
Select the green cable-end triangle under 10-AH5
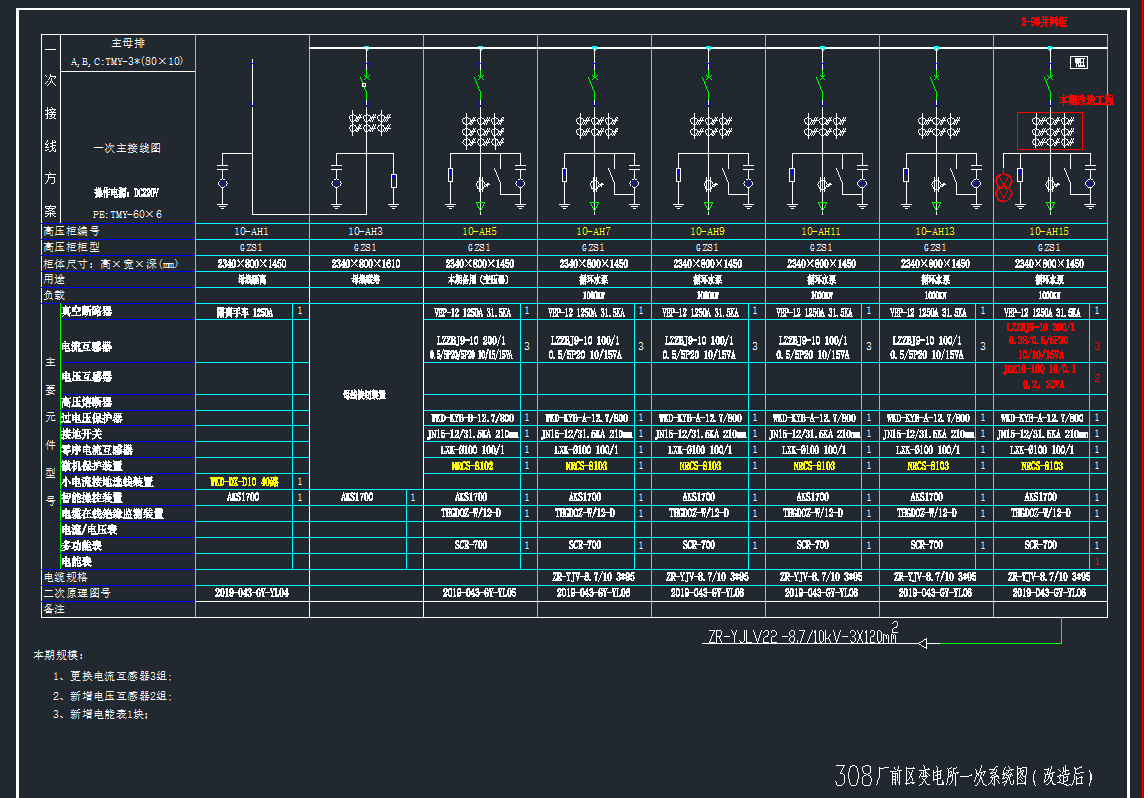pos(480,206)
